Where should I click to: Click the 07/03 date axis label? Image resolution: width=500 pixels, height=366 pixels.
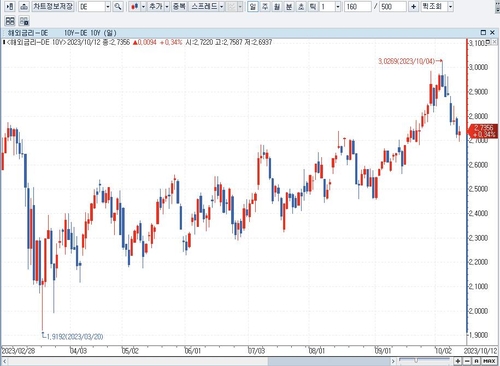coord(256,351)
